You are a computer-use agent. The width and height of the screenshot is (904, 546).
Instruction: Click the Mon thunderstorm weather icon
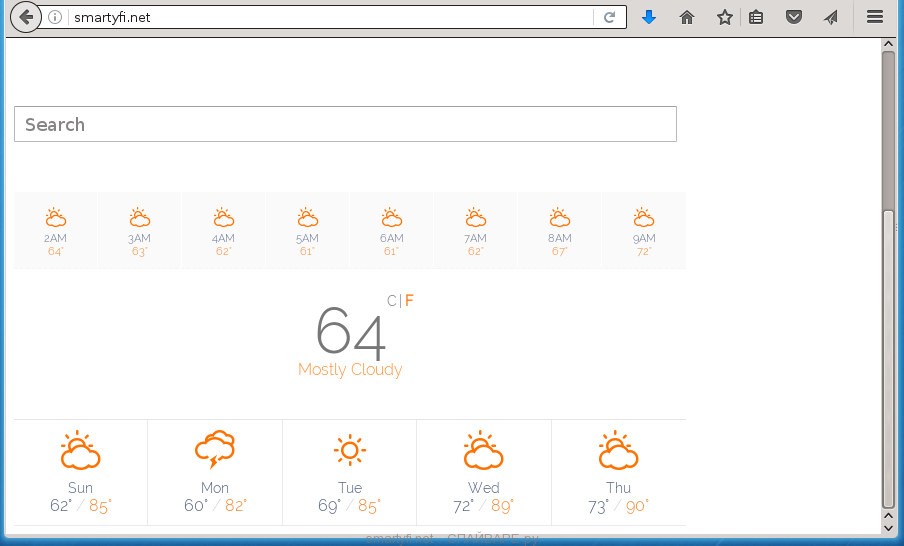(x=215, y=449)
